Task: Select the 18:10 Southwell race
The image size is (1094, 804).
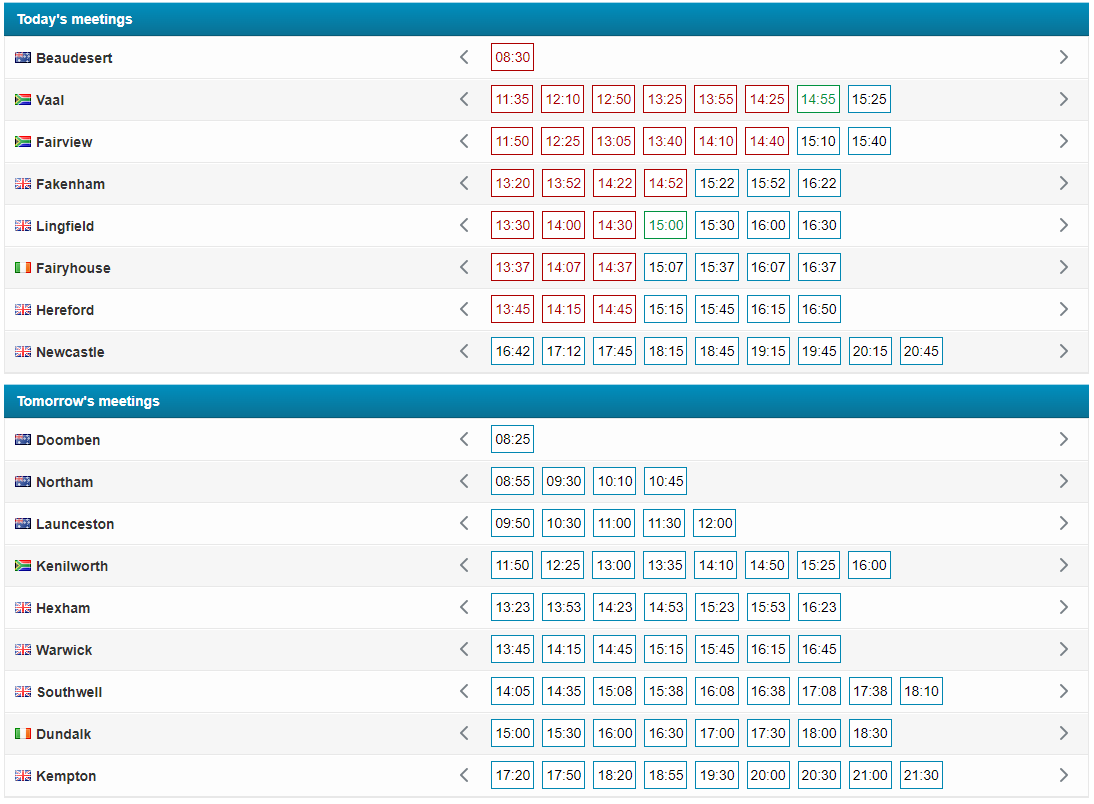Action: 921,691
